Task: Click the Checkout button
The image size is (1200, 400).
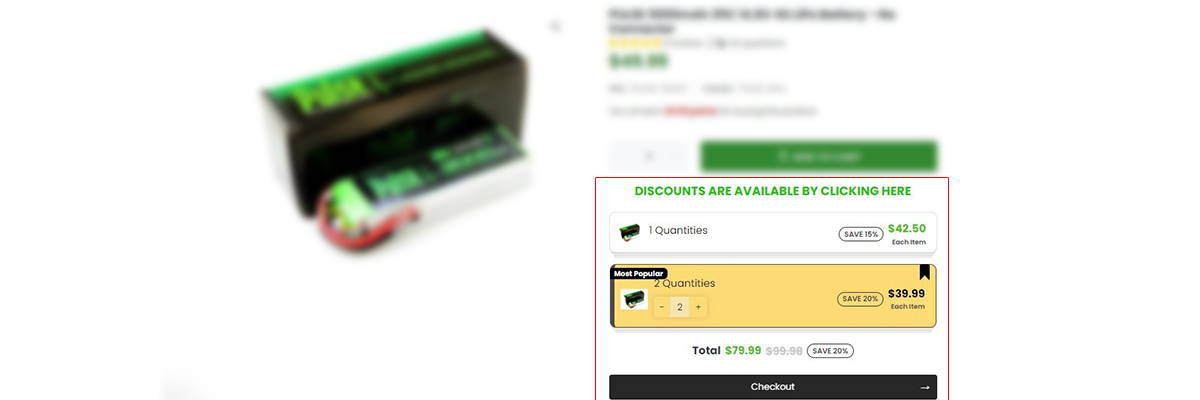Action: click(x=773, y=387)
